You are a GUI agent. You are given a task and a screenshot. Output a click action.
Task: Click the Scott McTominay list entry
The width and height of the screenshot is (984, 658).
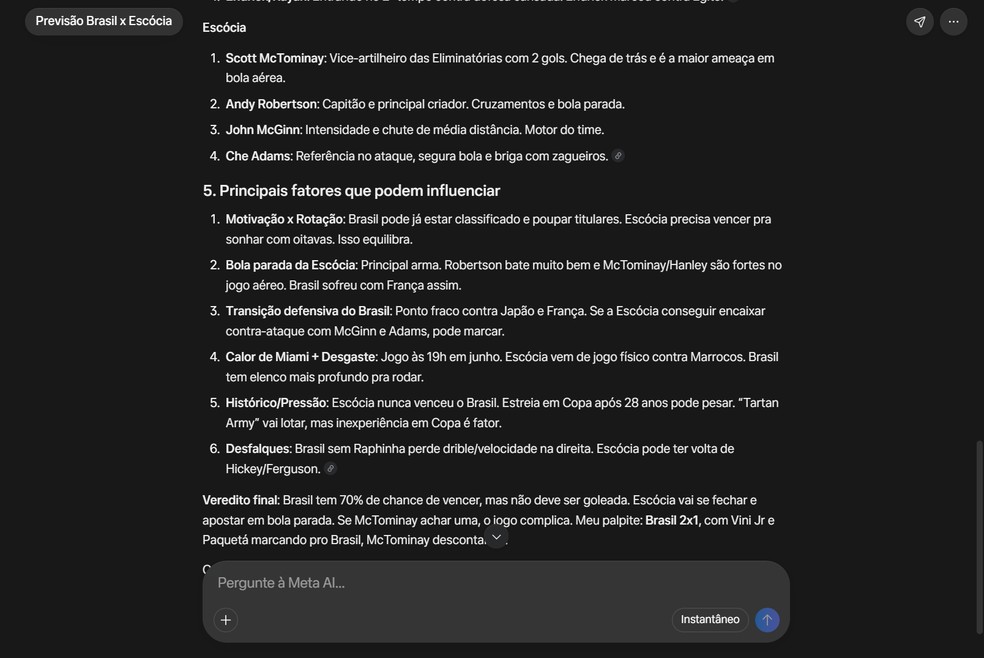500,68
